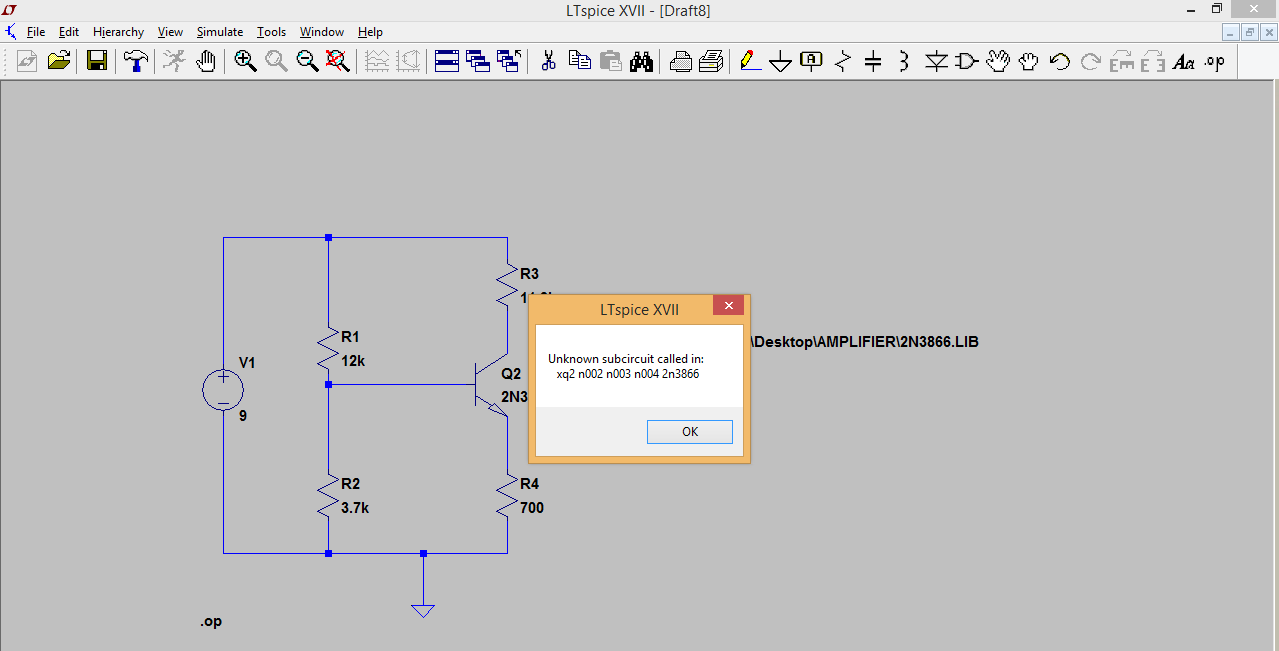
Task: Open the Component gate-shaped tool
Action: (x=967, y=61)
